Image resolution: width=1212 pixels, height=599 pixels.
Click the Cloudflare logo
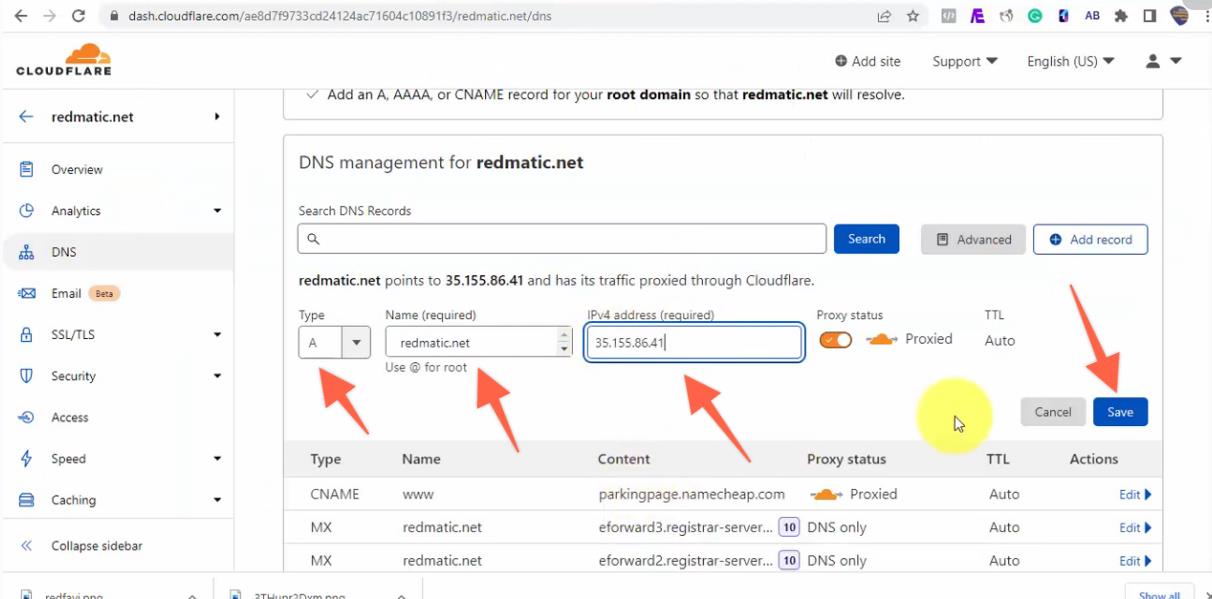[x=64, y=59]
